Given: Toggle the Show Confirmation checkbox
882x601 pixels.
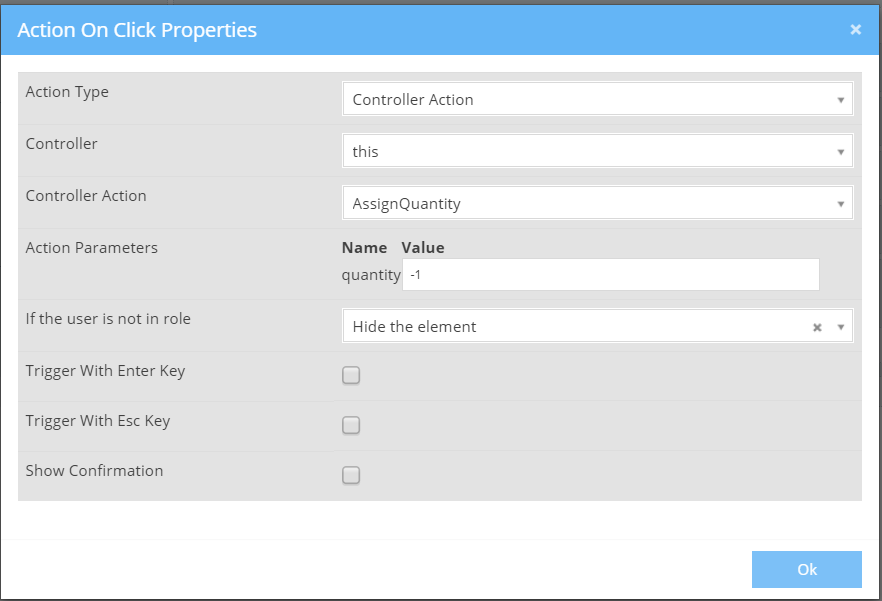Looking at the screenshot, I should click(x=351, y=476).
